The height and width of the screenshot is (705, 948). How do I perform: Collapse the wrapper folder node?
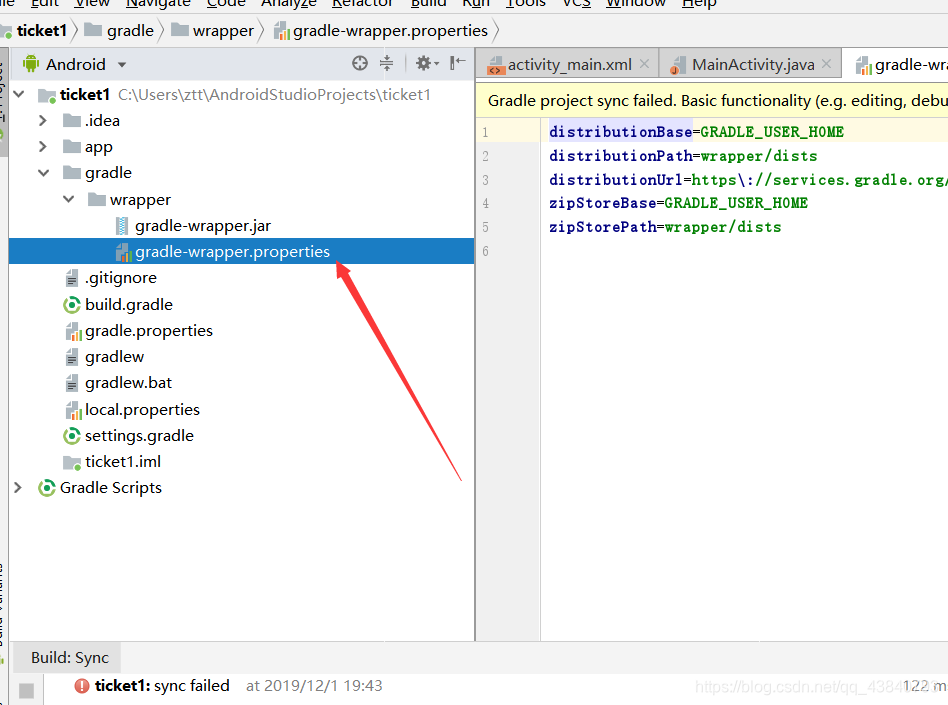tap(68, 199)
